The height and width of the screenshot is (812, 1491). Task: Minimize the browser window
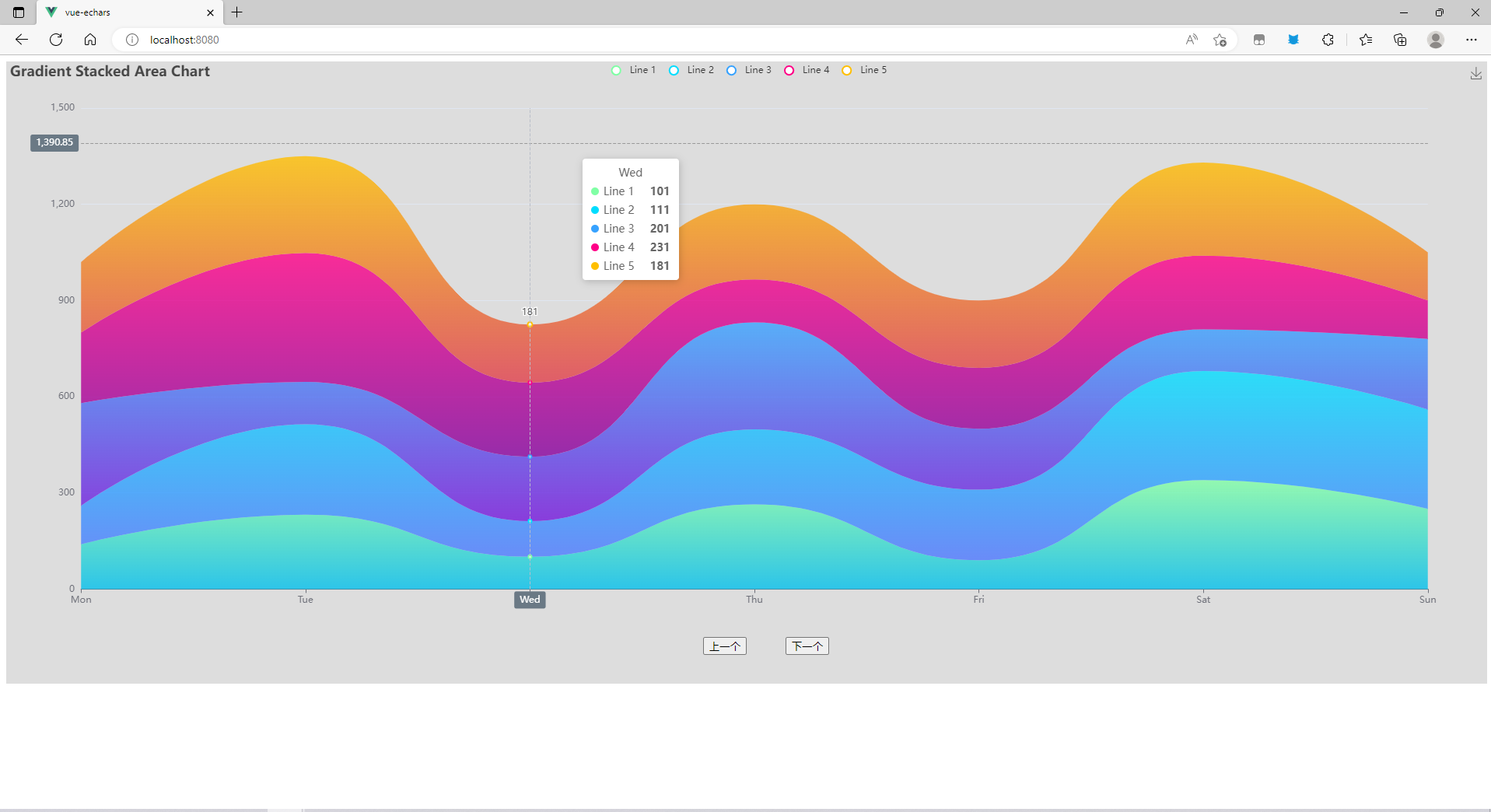pyautogui.click(x=1404, y=12)
